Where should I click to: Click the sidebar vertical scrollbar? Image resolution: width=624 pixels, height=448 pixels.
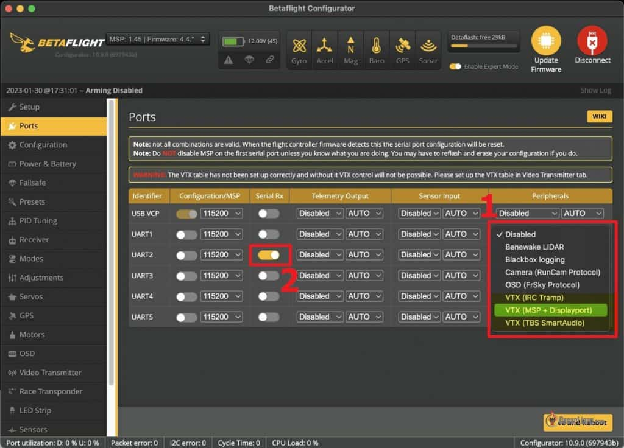pos(111,243)
